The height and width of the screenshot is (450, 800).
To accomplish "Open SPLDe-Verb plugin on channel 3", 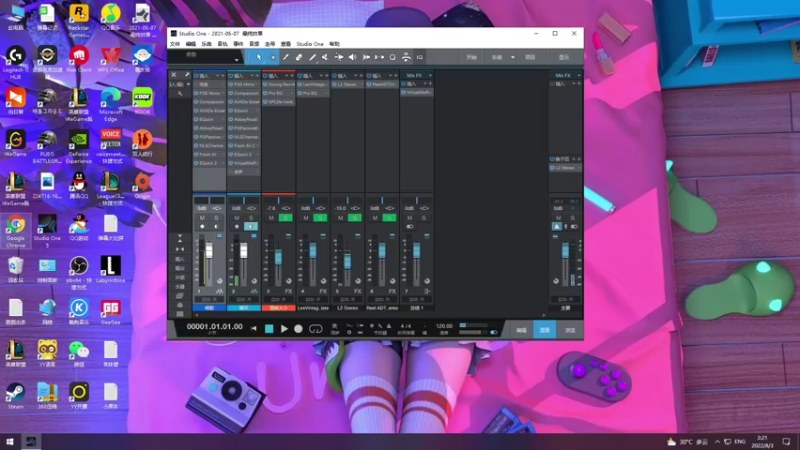I will click(x=279, y=102).
